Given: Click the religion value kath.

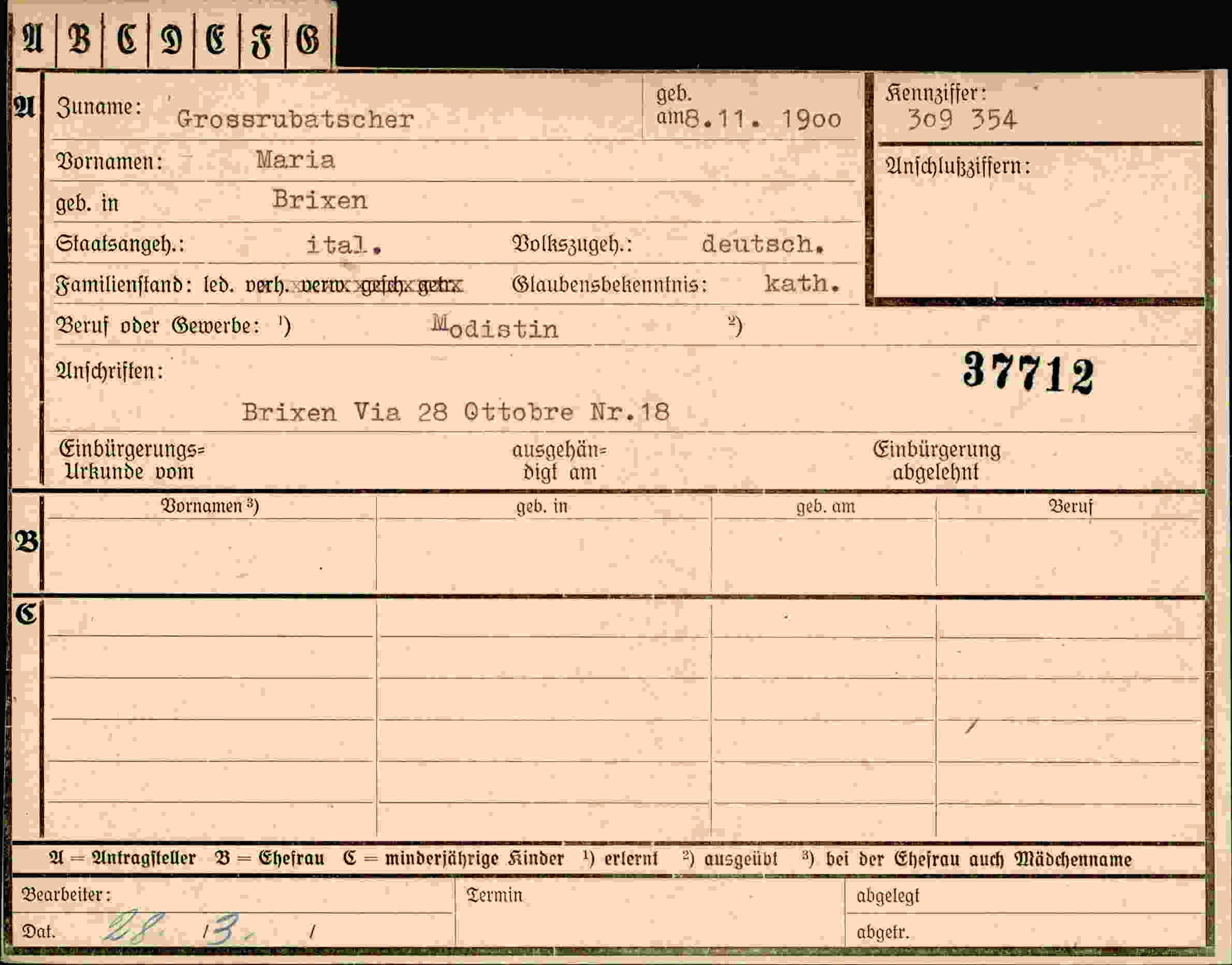Looking at the screenshot, I should [x=802, y=283].
